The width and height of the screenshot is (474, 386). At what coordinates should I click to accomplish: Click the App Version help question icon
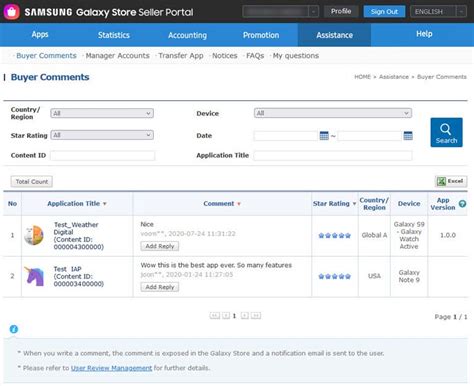point(462,204)
